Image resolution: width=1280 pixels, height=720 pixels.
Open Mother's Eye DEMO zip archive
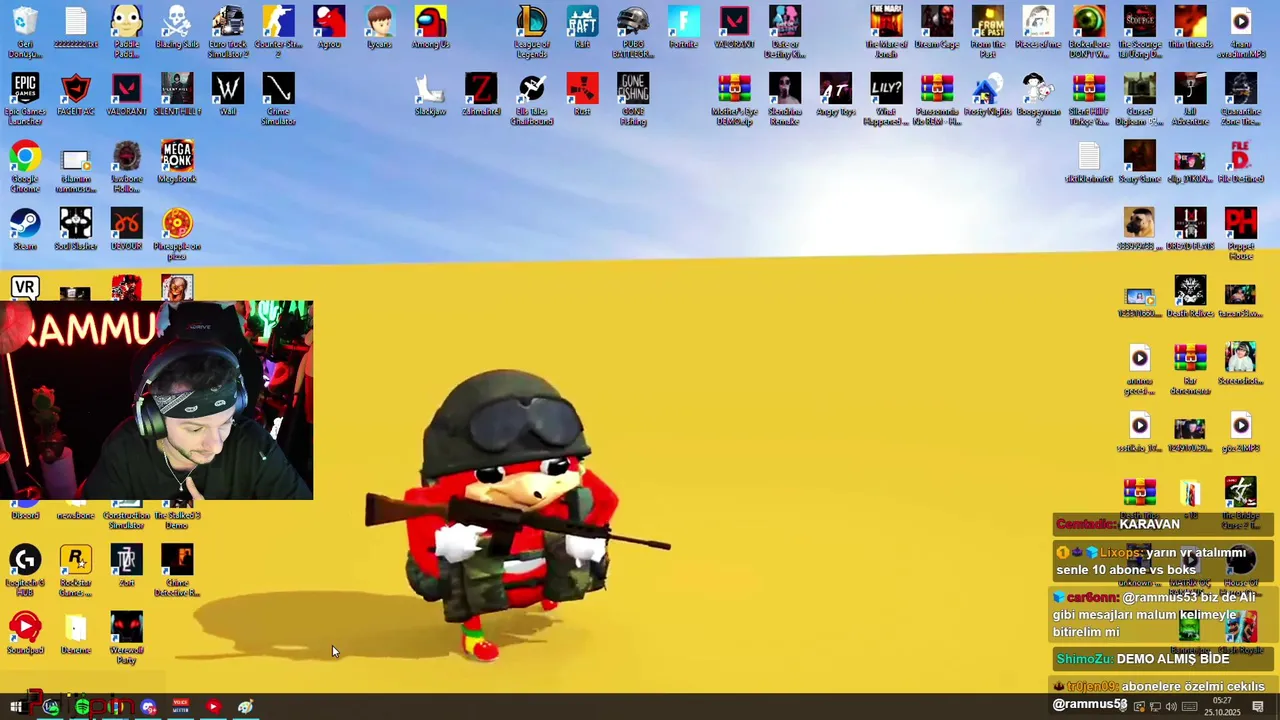(734, 99)
